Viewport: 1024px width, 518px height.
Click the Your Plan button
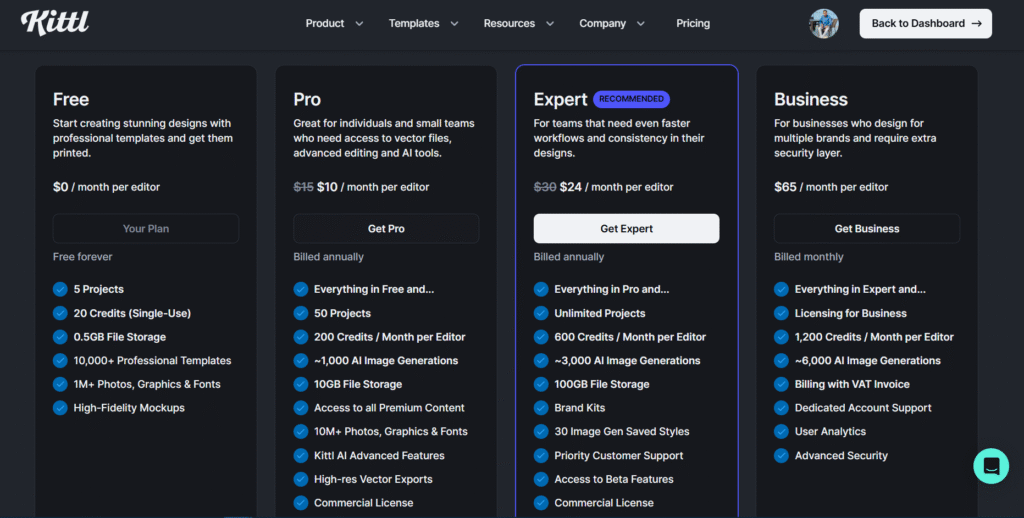[x=146, y=229]
